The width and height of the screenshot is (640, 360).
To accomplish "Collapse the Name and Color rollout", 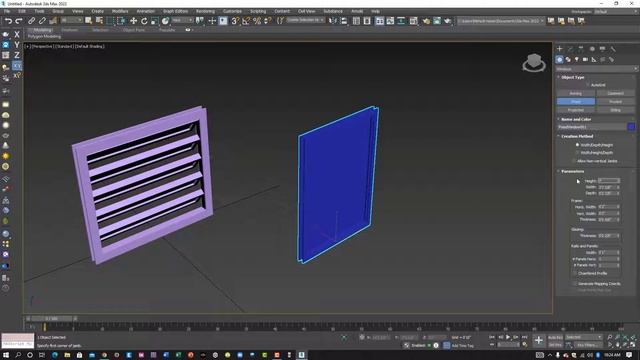I will tap(576, 119).
